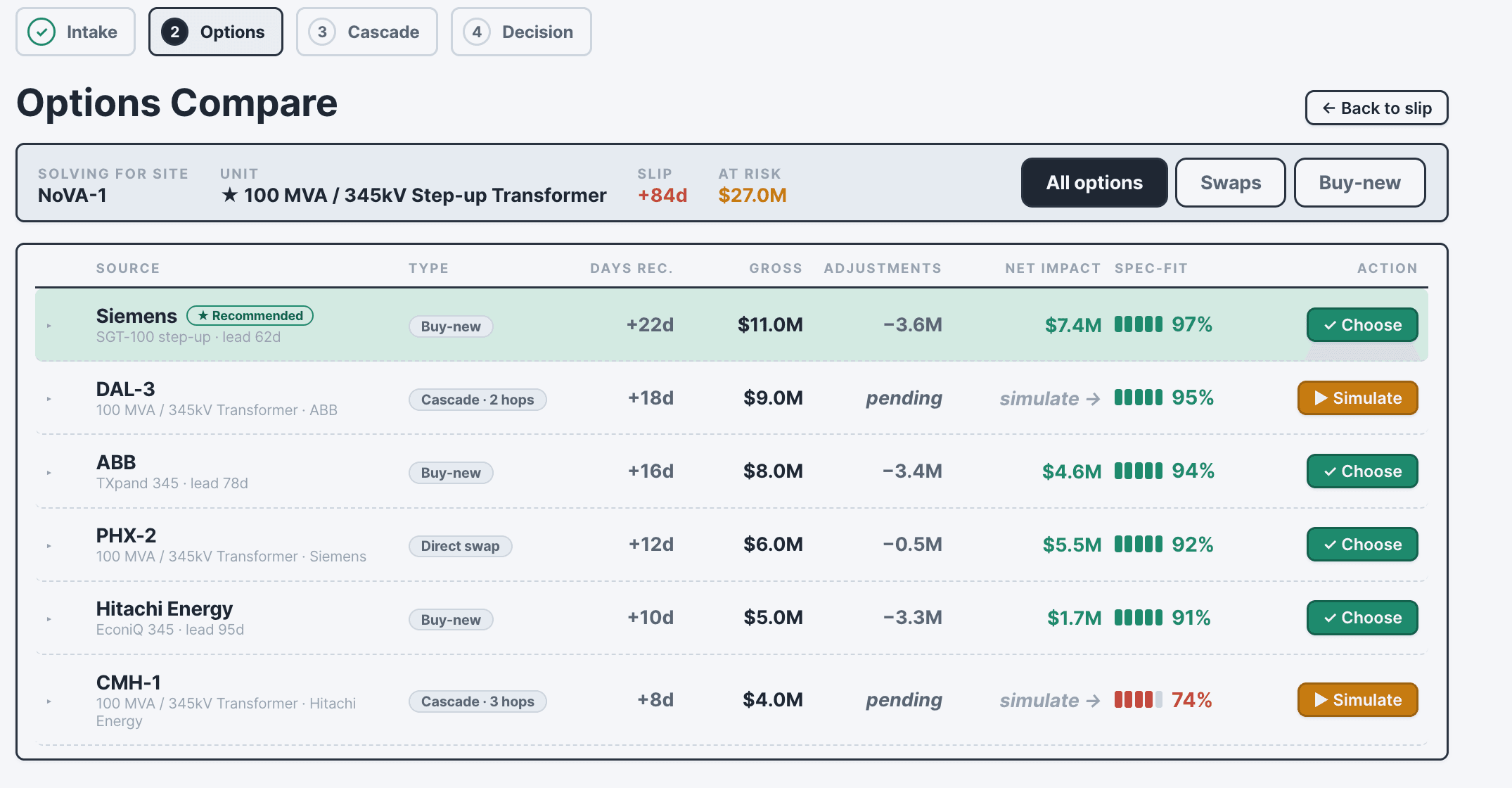Click the Hitachi Energy 91% spec-fit bar

pyautogui.click(x=1139, y=618)
